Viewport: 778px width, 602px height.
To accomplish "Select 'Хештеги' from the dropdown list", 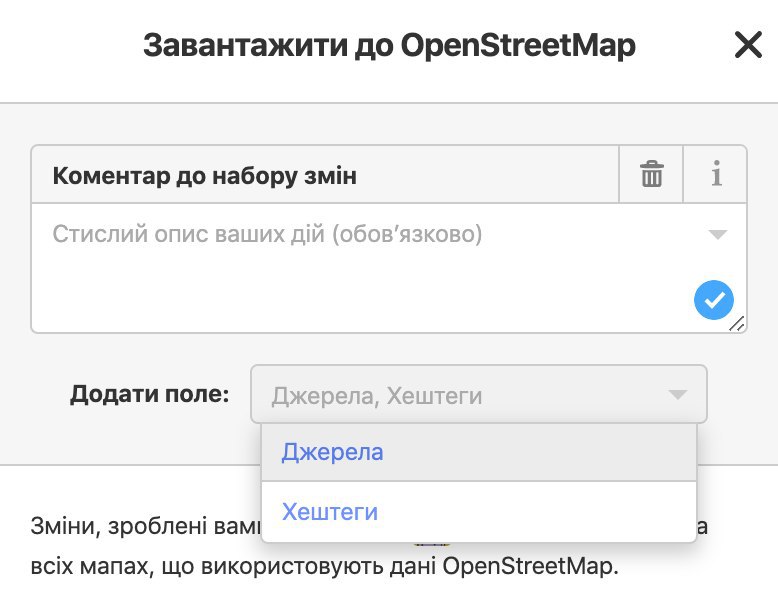I will tap(479, 512).
